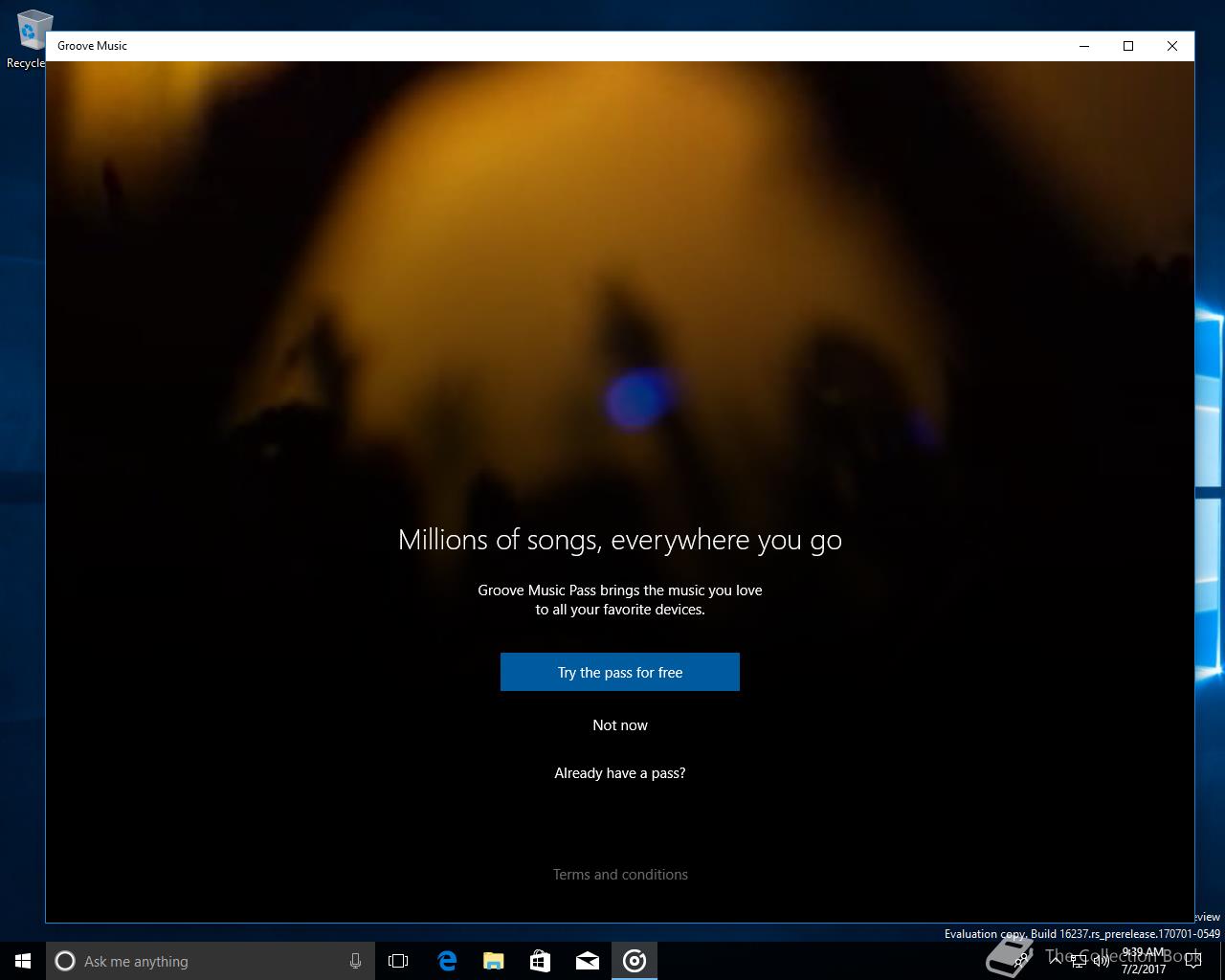The width and height of the screenshot is (1225, 980).
Task: Open Task View from the taskbar
Action: coord(398,961)
